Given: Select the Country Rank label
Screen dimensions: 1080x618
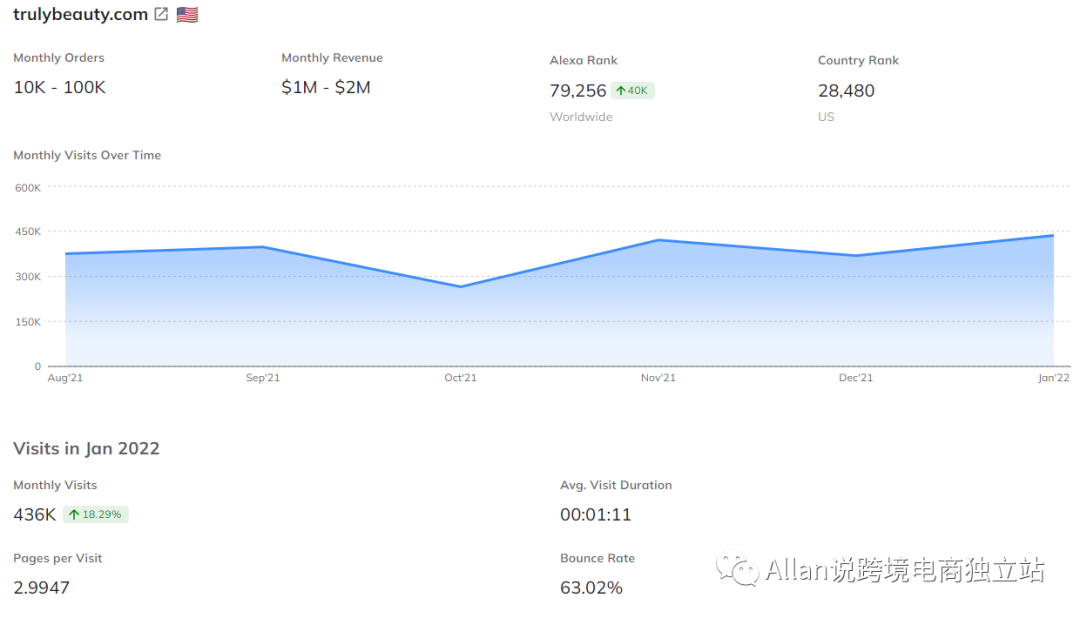Looking at the screenshot, I should (858, 61).
